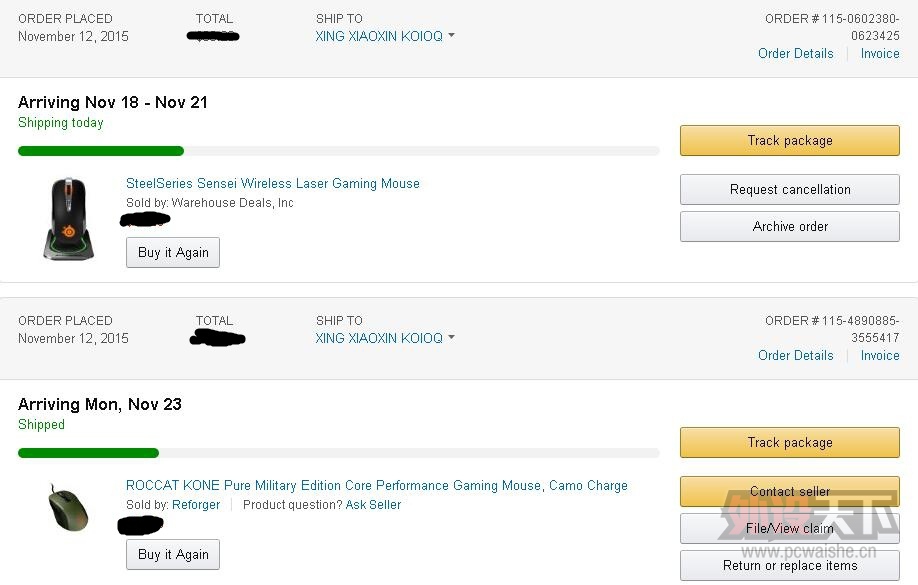Expand ship-to dropdown arrow on second order
The height and width of the screenshot is (585, 918).
(452, 338)
